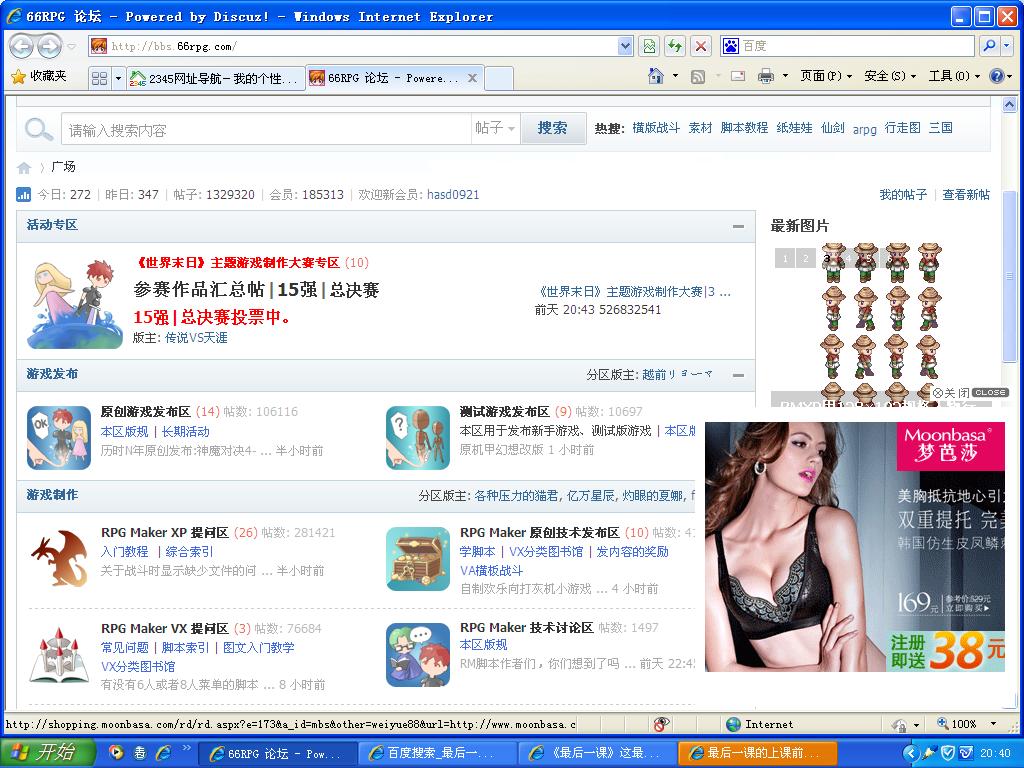Click the Windows quick-launch IE icon
The height and width of the screenshot is (768, 1024).
(164, 752)
